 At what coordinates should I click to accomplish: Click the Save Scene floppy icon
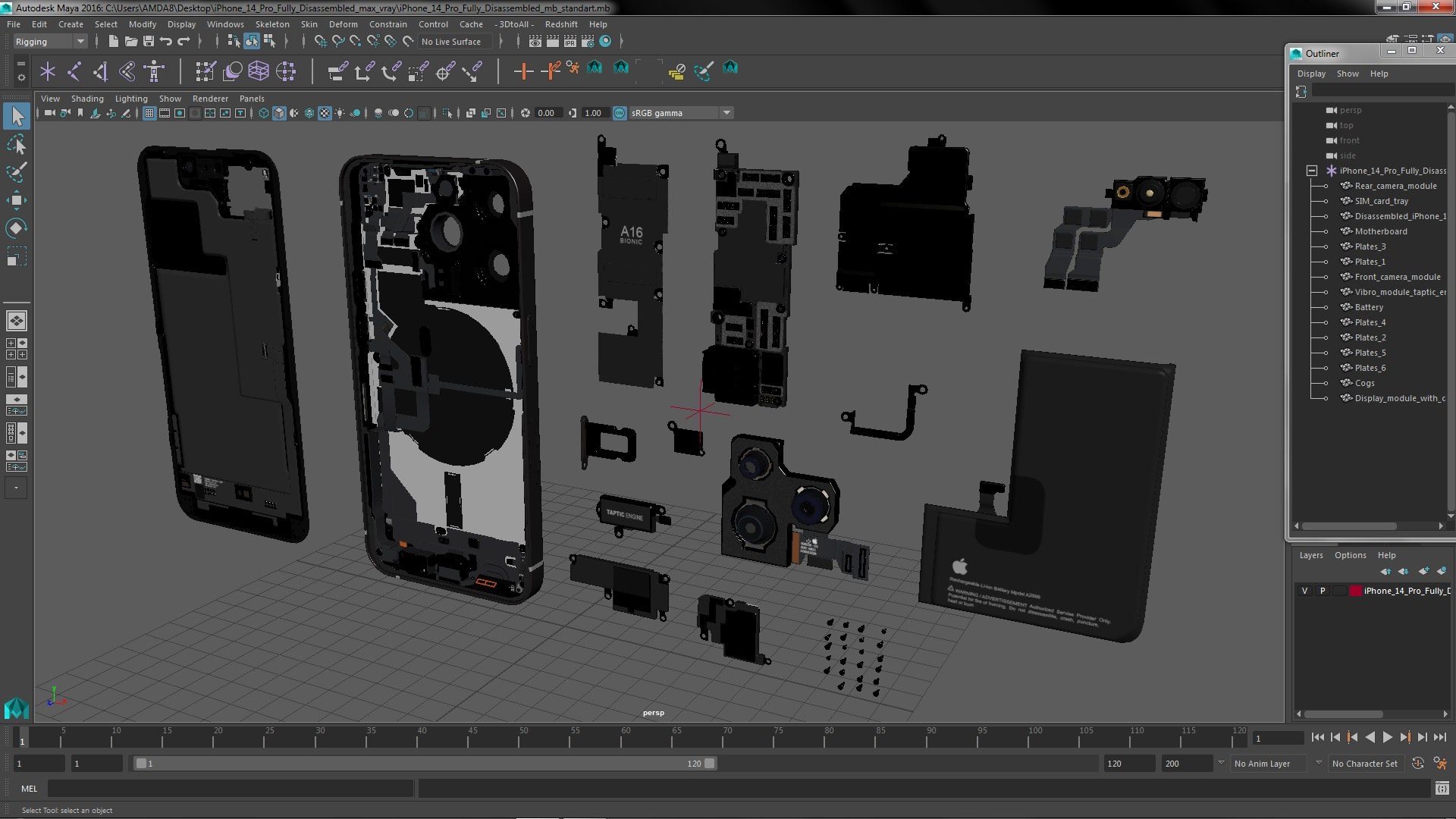[149, 42]
